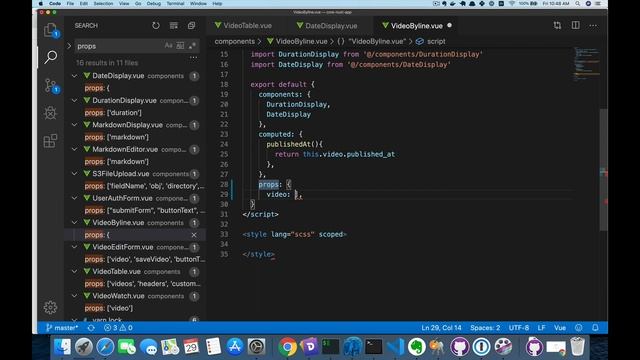Image resolution: width=640 pixels, height=360 pixels.
Task: Open the Search view icon
Action: [51, 57]
